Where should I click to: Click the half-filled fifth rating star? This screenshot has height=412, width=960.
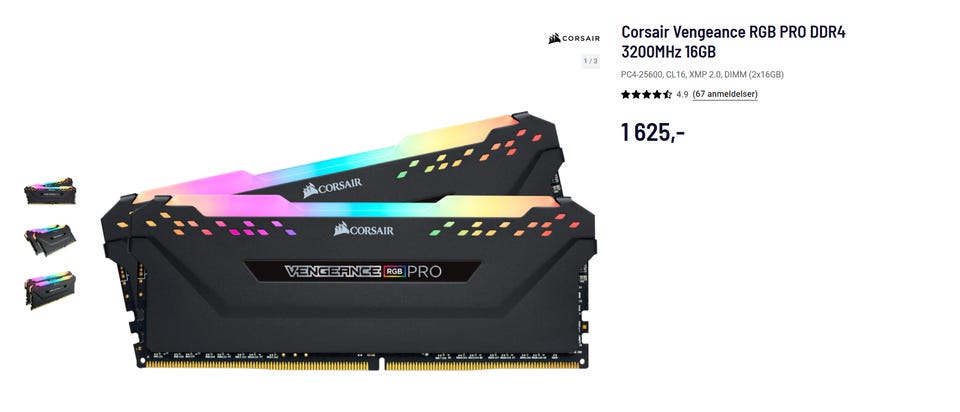667,94
